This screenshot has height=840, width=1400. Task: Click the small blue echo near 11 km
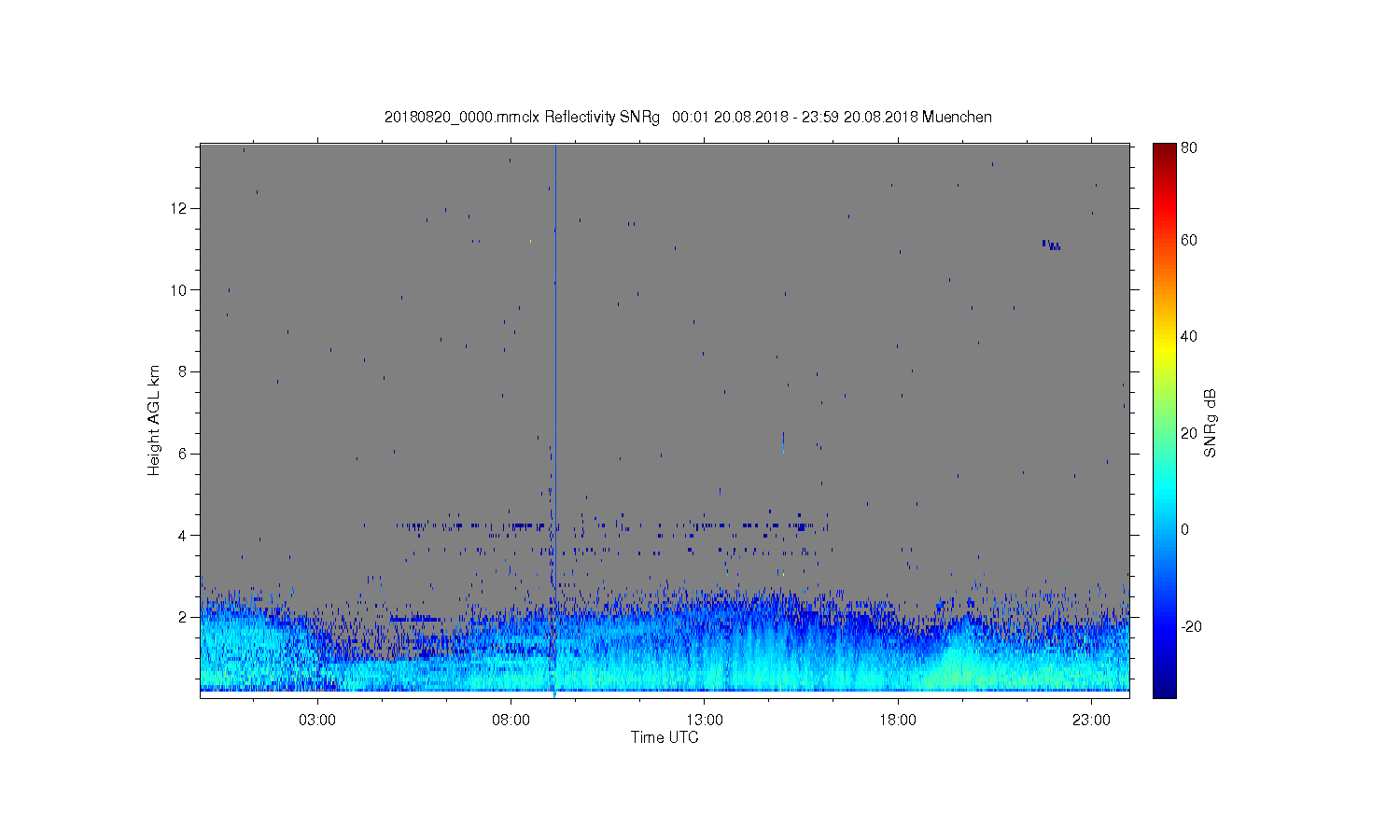click(1051, 245)
